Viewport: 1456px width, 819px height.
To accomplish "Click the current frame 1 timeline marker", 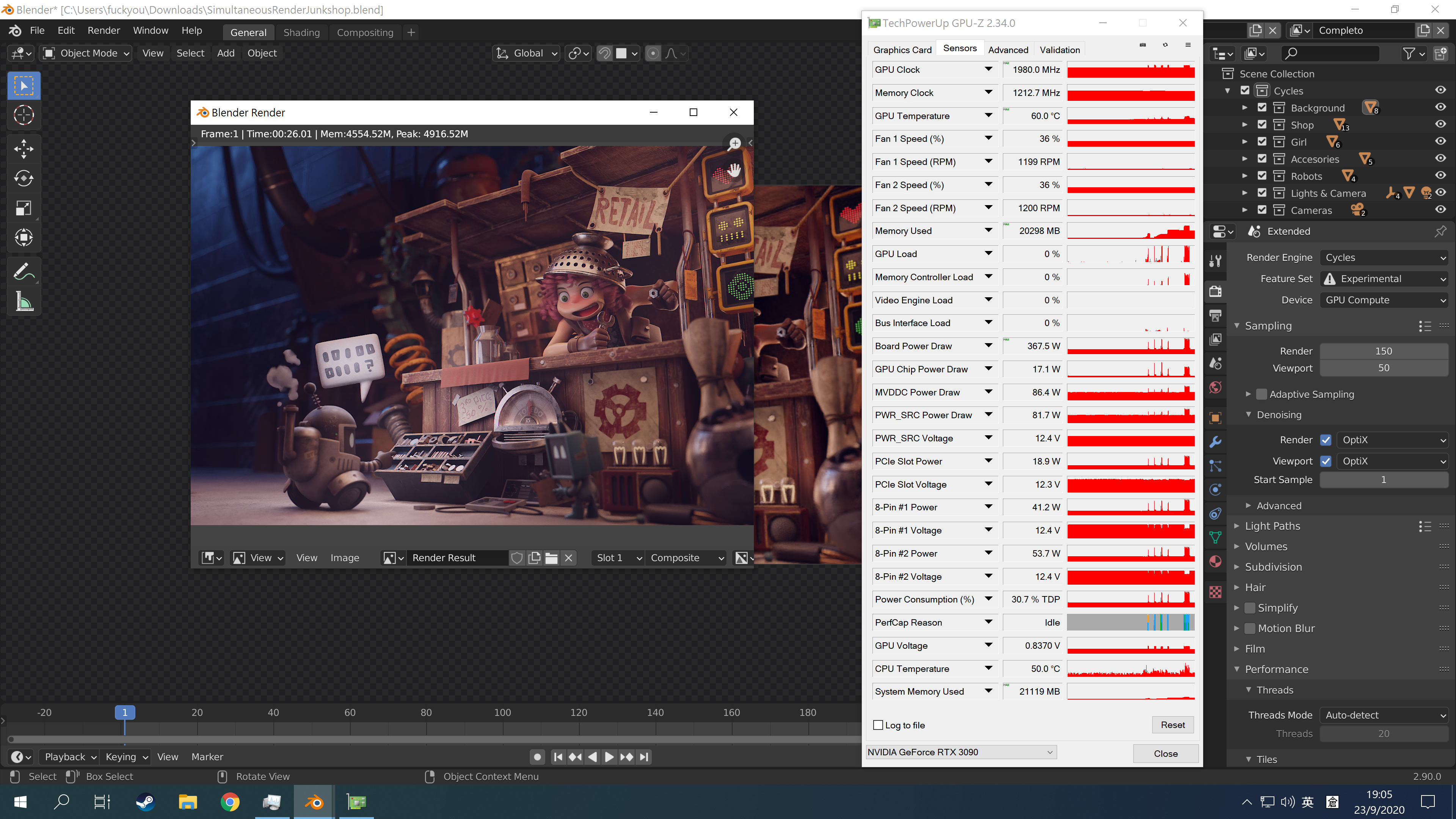I will 125,712.
